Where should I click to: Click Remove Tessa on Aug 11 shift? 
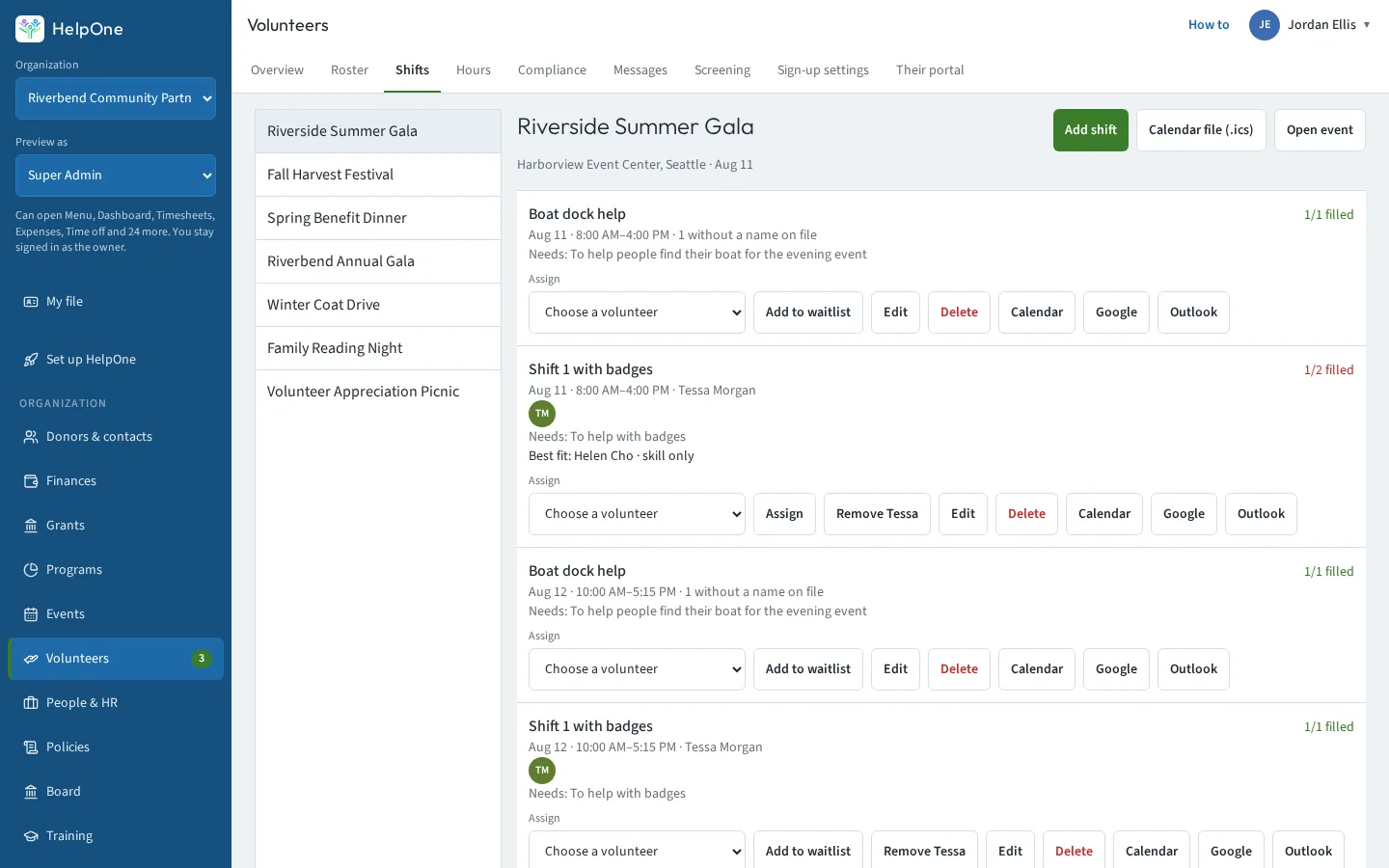tap(877, 514)
